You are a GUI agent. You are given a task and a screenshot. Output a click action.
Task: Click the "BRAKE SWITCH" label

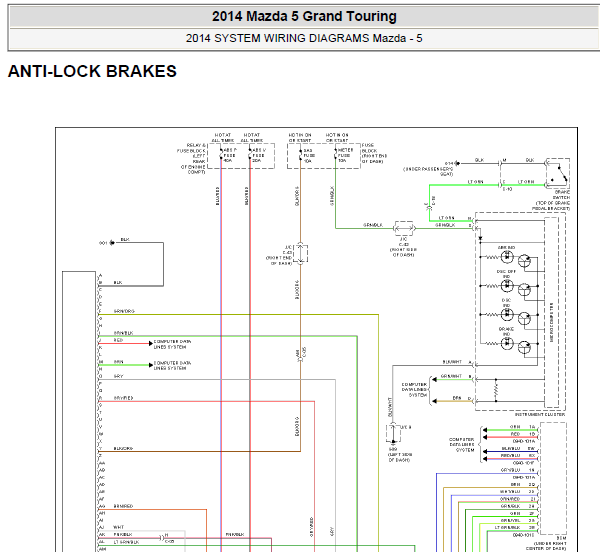[x=561, y=195]
